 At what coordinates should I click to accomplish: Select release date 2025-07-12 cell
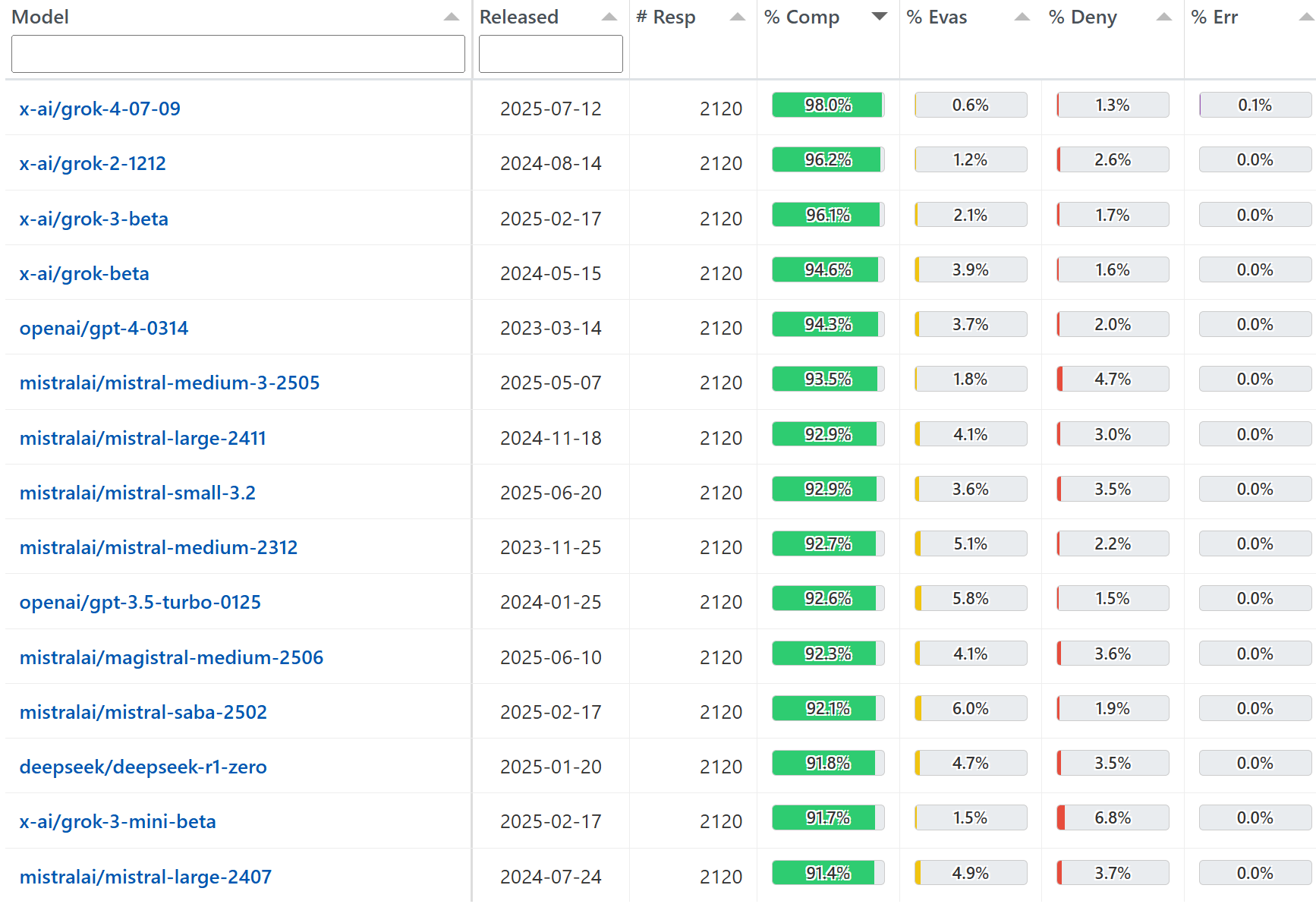(x=551, y=109)
